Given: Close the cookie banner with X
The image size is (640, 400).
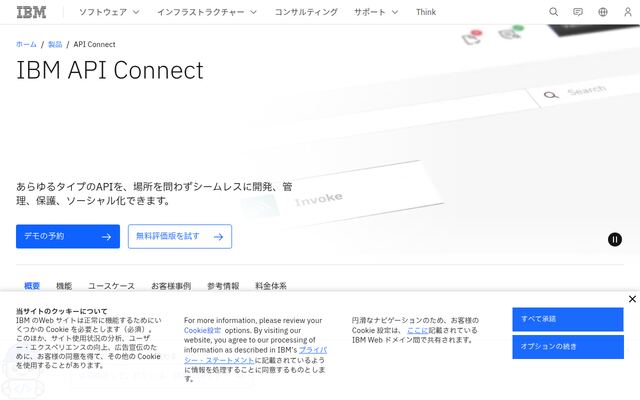Looking at the screenshot, I should [632, 299].
